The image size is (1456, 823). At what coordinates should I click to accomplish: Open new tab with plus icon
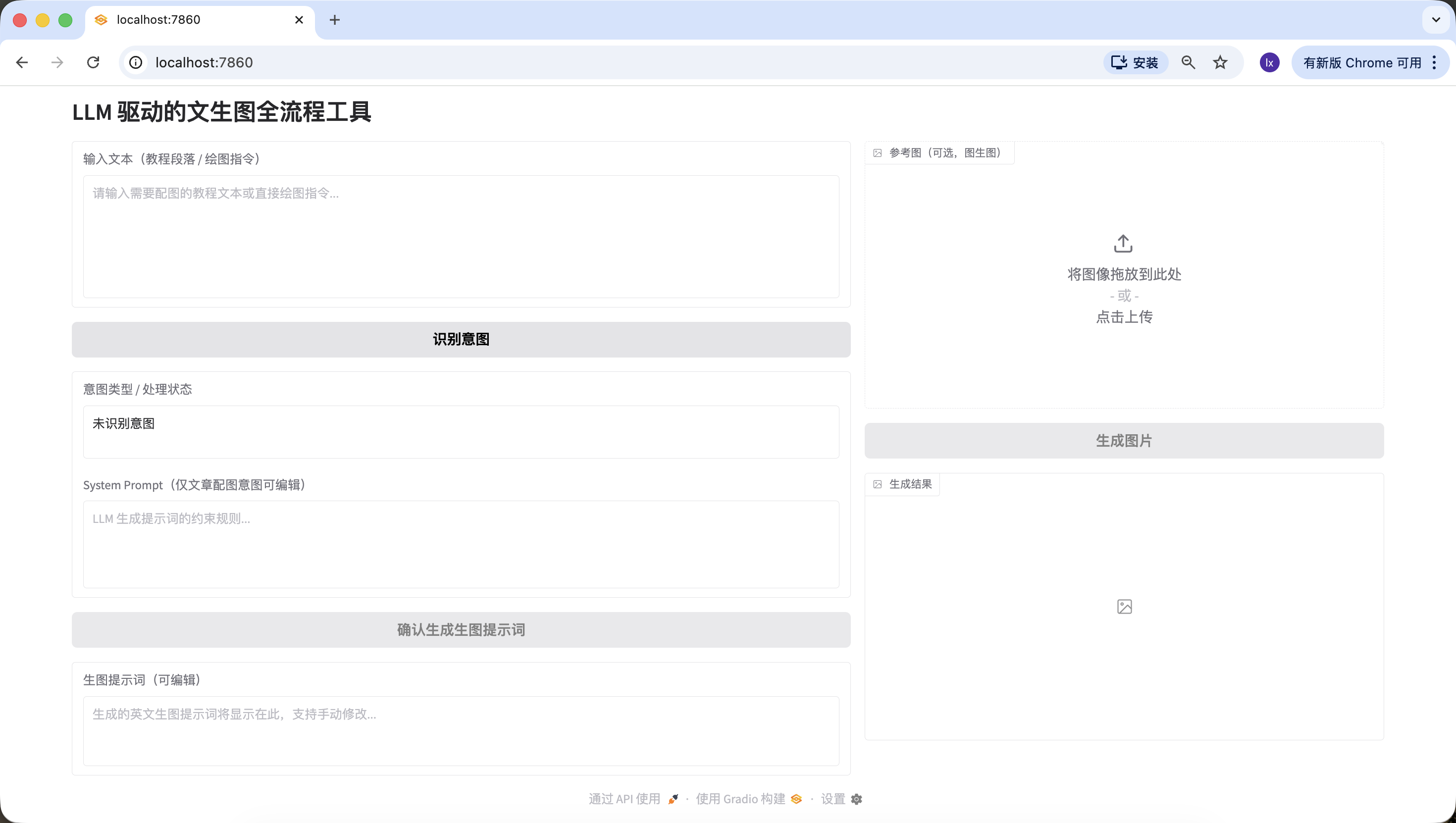[335, 20]
